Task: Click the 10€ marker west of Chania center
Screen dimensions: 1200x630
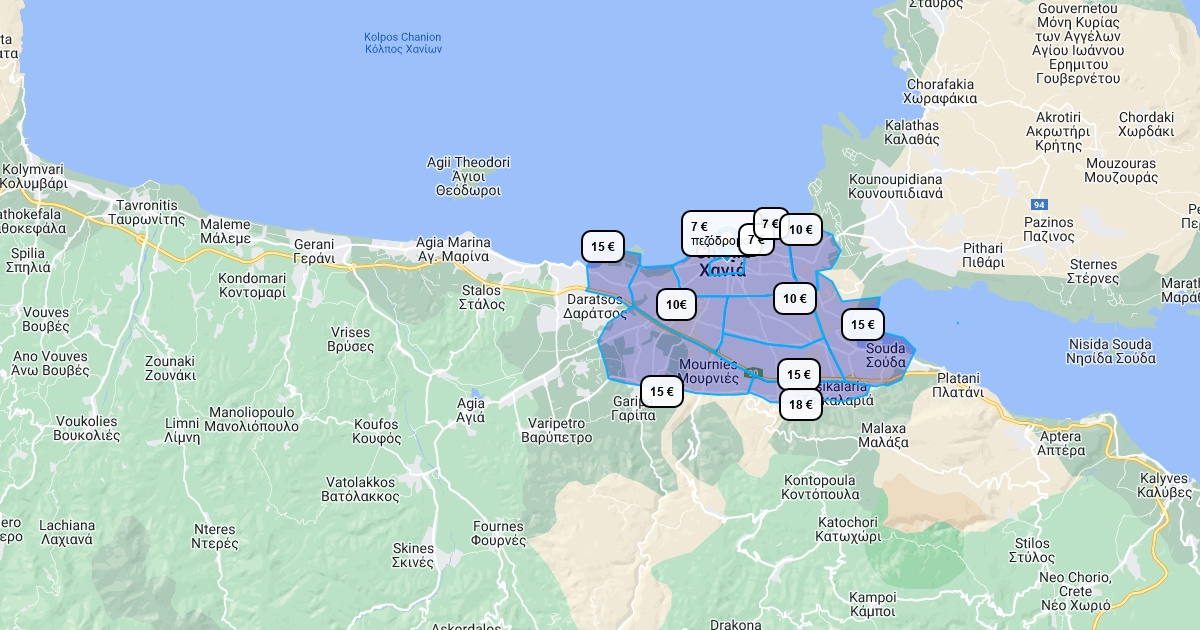Action: (676, 305)
